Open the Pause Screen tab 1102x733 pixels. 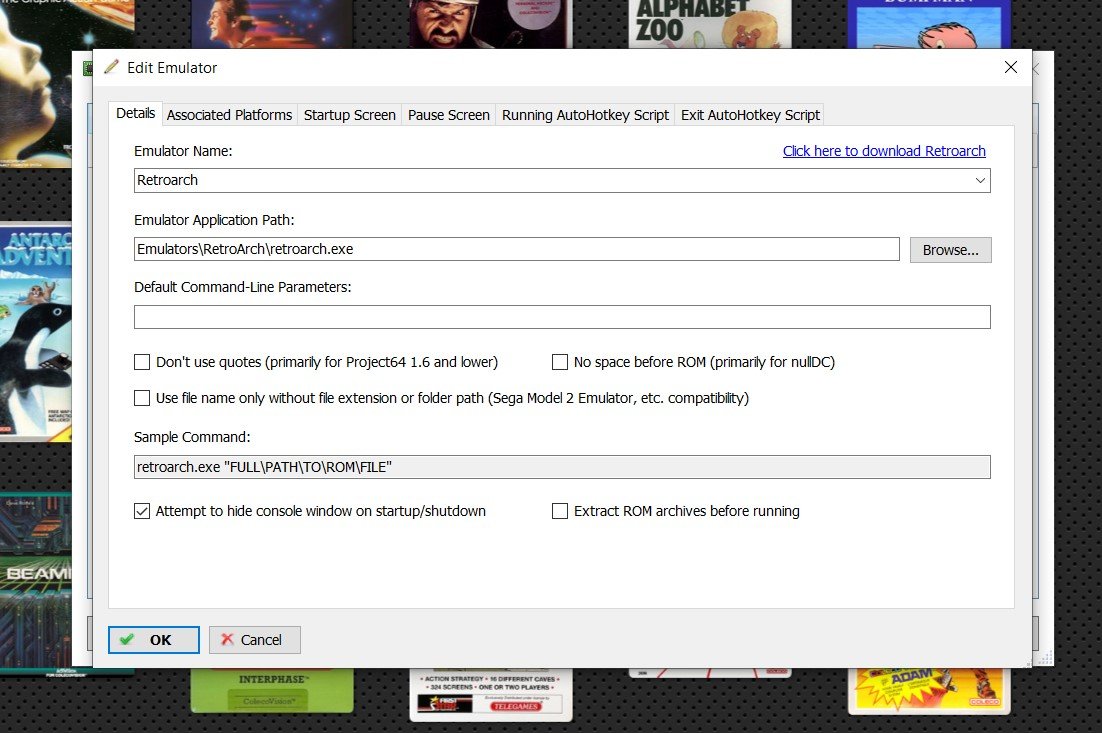pyautogui.click(x=448, y=115)
